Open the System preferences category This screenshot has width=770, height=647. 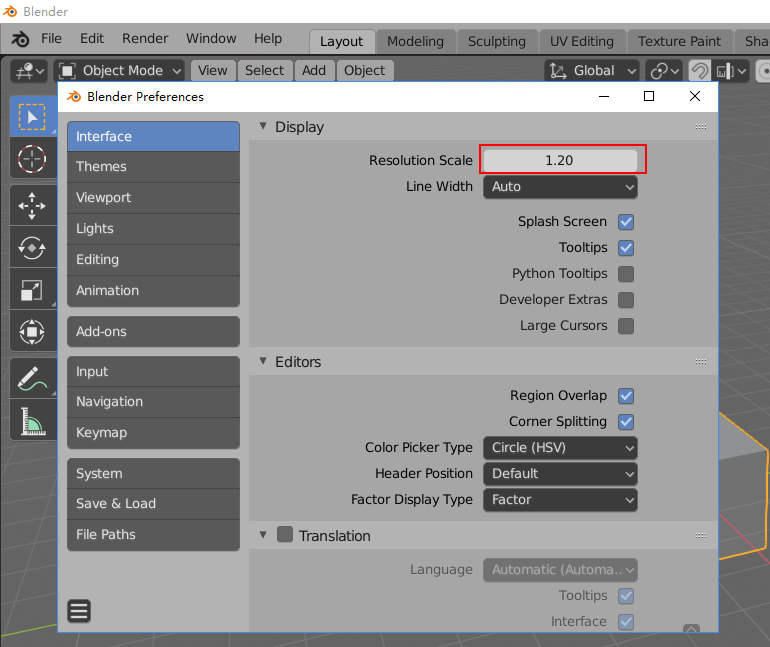[x=153, y=474]
